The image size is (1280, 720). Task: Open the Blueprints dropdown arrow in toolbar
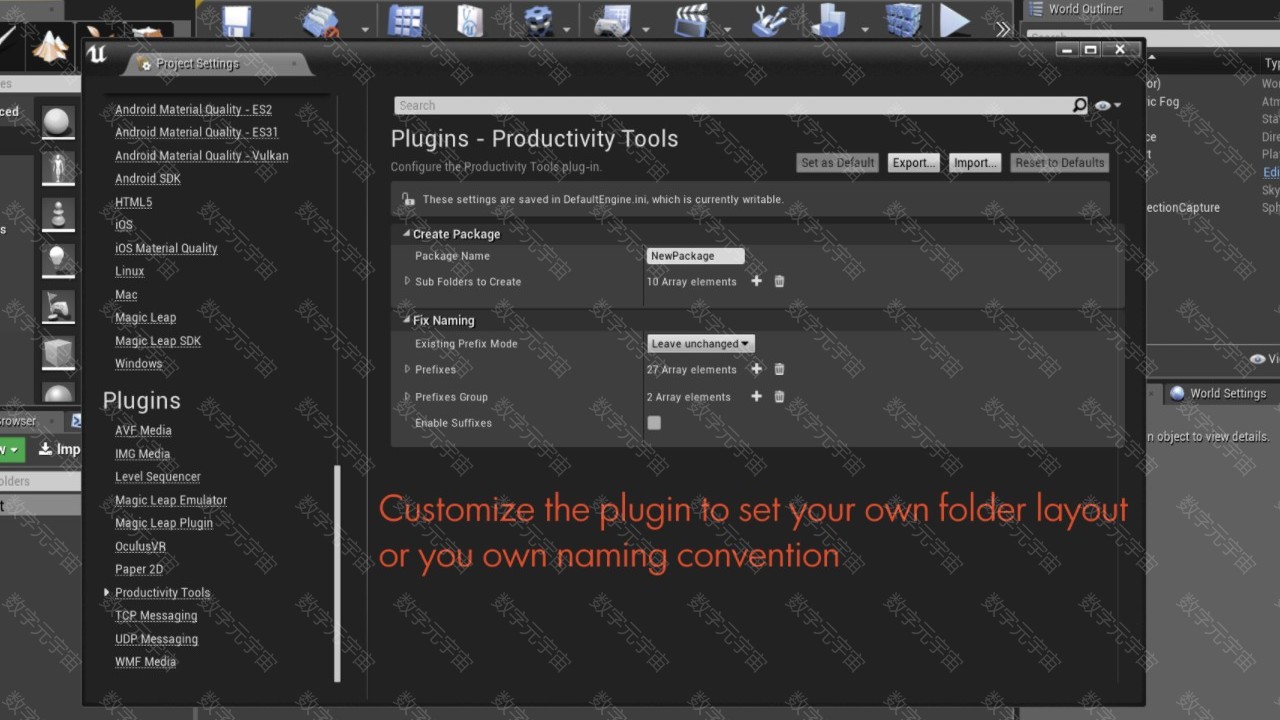tap(647, 30)
